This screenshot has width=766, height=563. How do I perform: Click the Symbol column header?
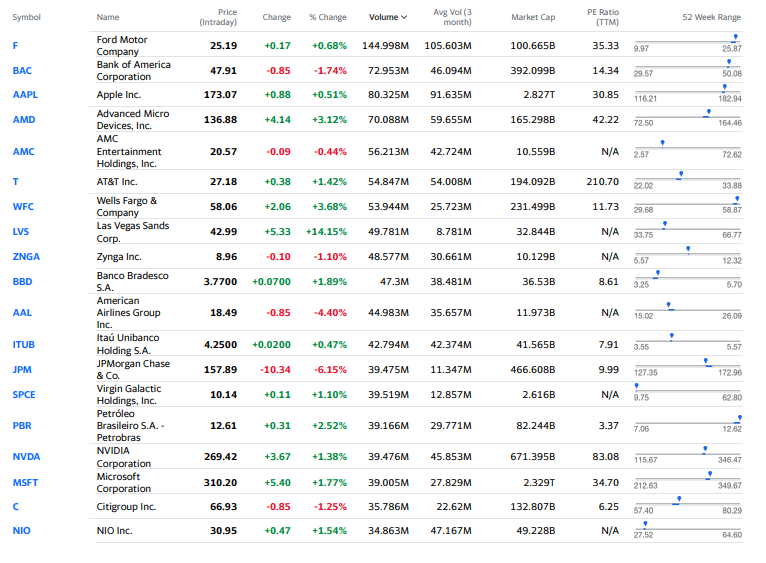[26, 17]
